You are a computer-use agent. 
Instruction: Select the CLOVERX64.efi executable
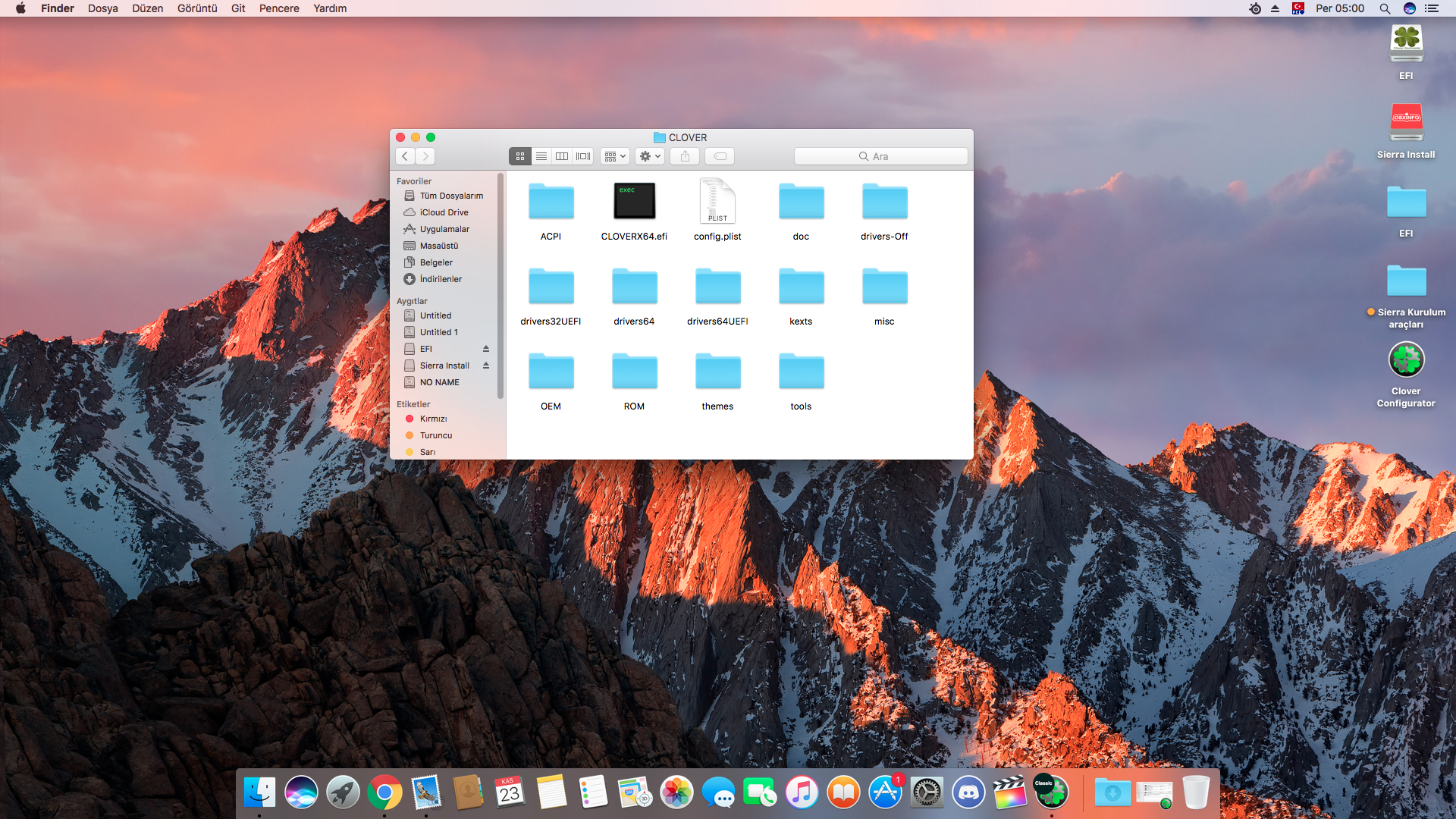coord(634,202)
